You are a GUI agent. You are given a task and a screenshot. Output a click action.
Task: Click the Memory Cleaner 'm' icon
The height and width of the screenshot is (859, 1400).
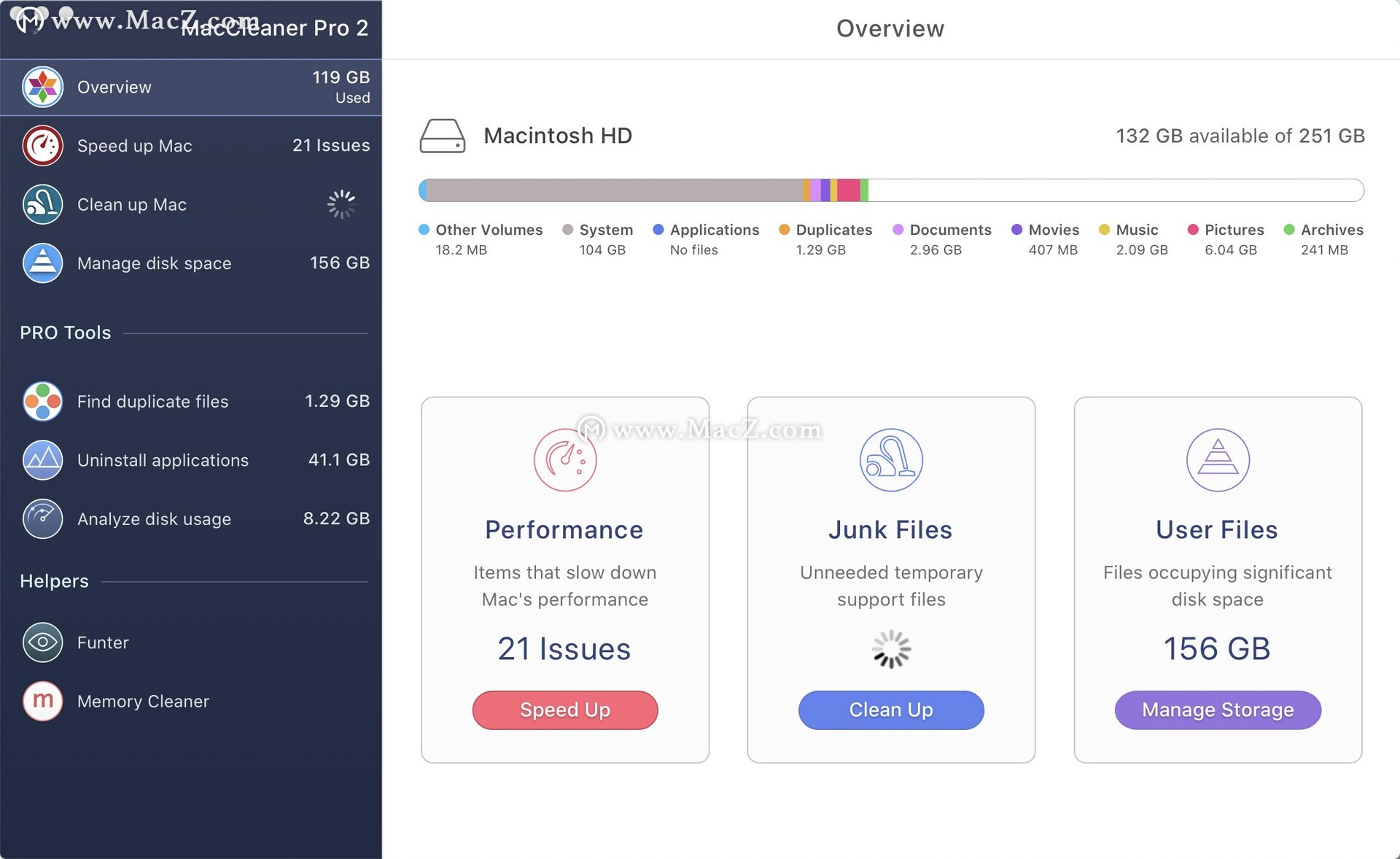42,701
